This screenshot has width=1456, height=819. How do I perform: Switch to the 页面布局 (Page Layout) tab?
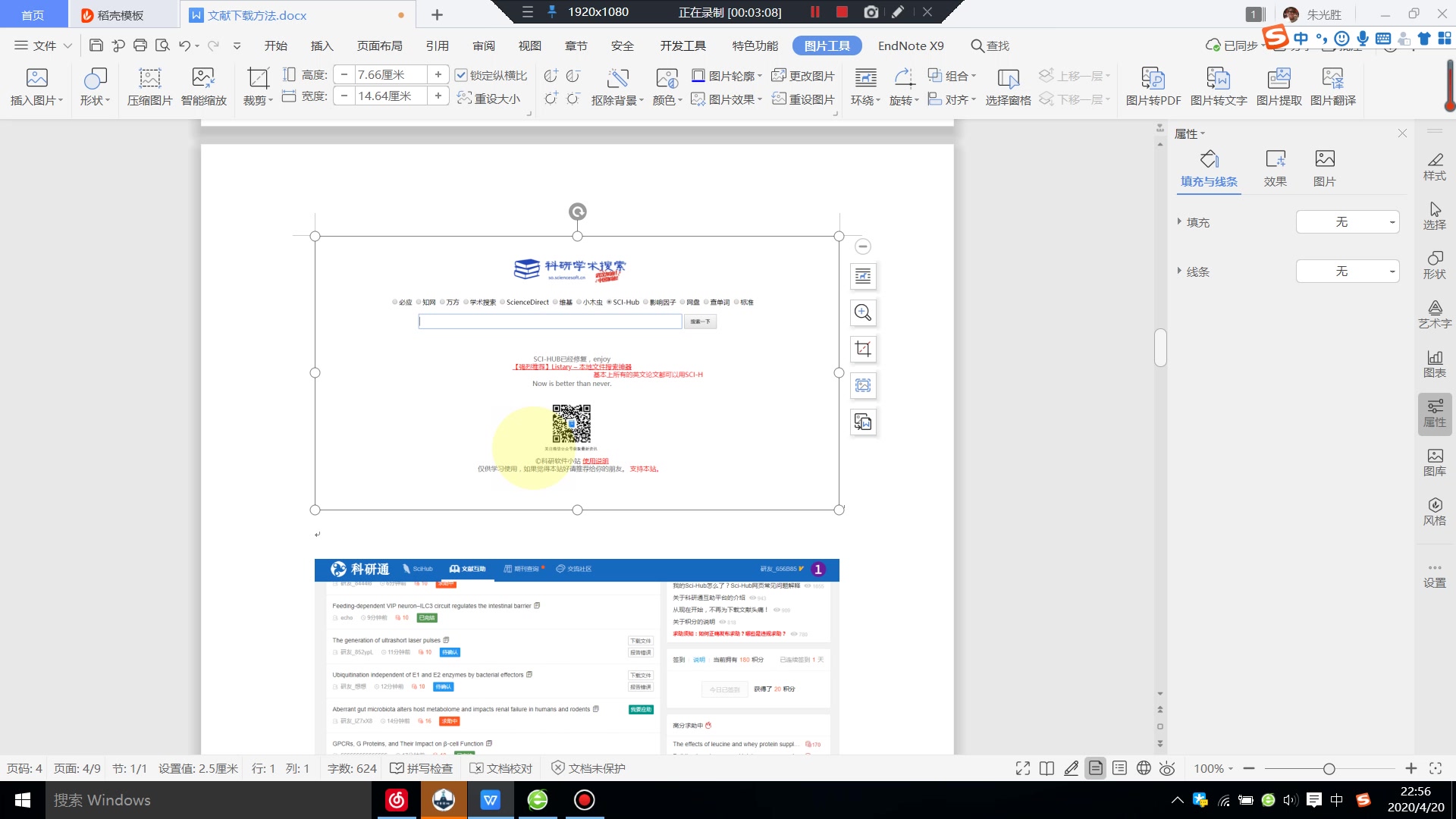[379, 45]
